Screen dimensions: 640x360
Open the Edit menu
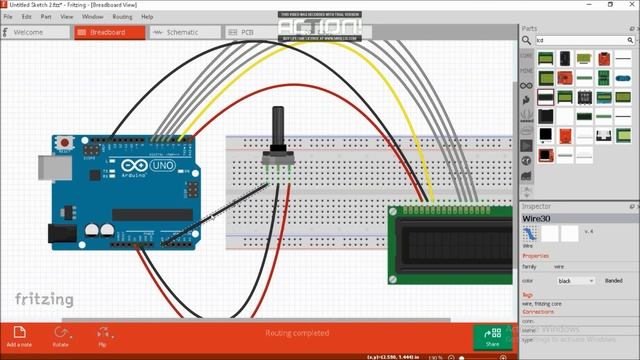pos(27,17)
